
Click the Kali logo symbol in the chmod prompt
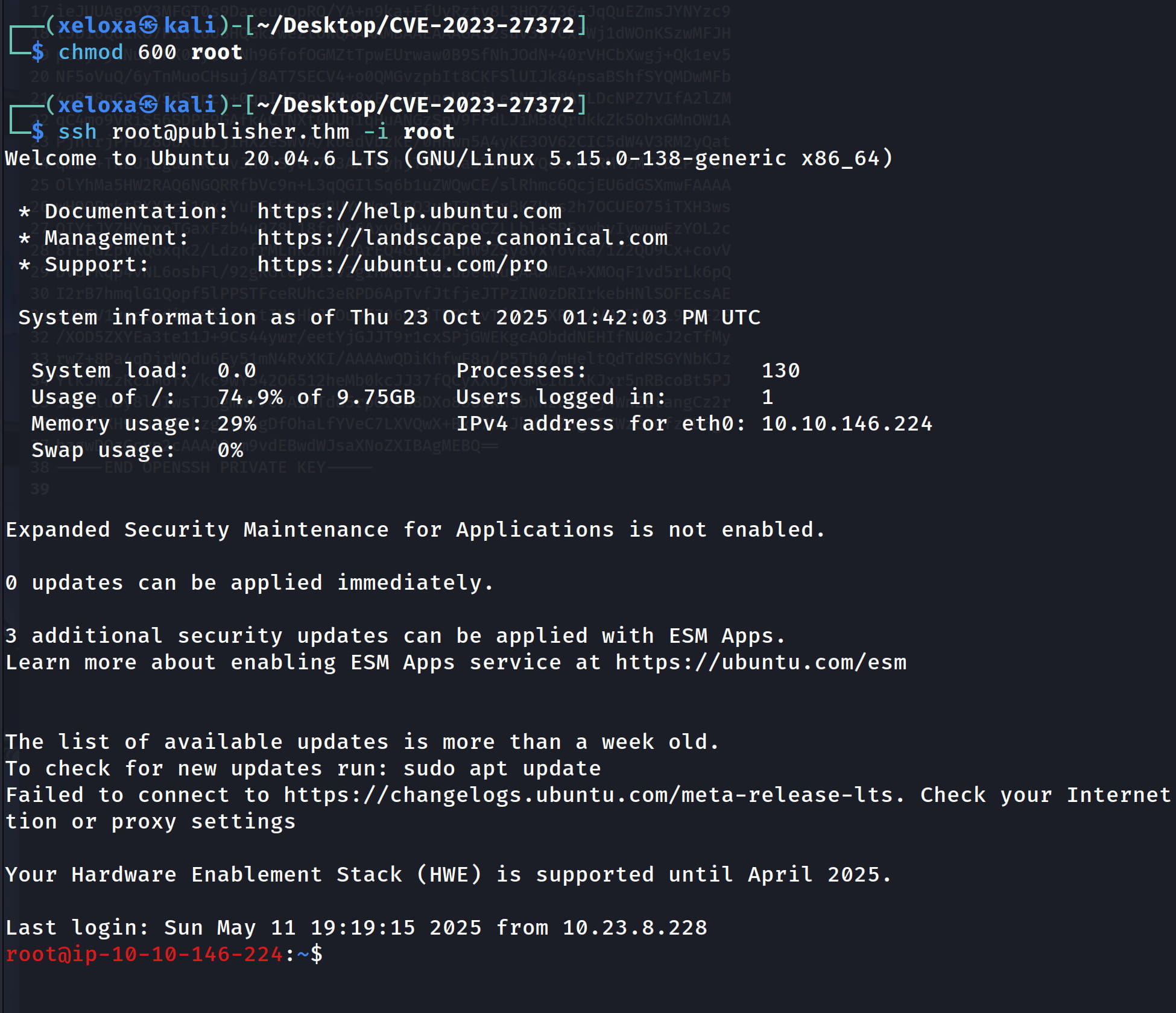point(149,25)
